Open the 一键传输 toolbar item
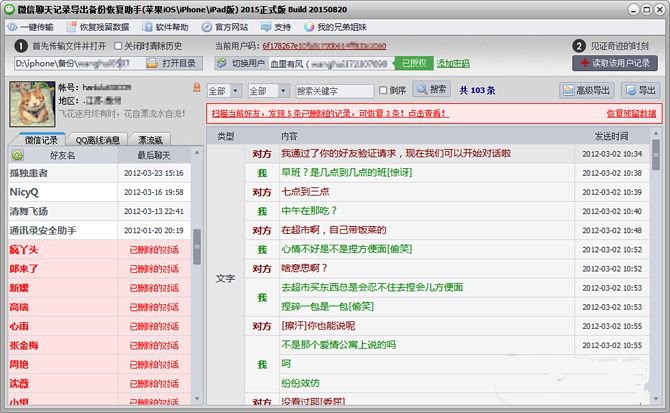 point(30,27)
